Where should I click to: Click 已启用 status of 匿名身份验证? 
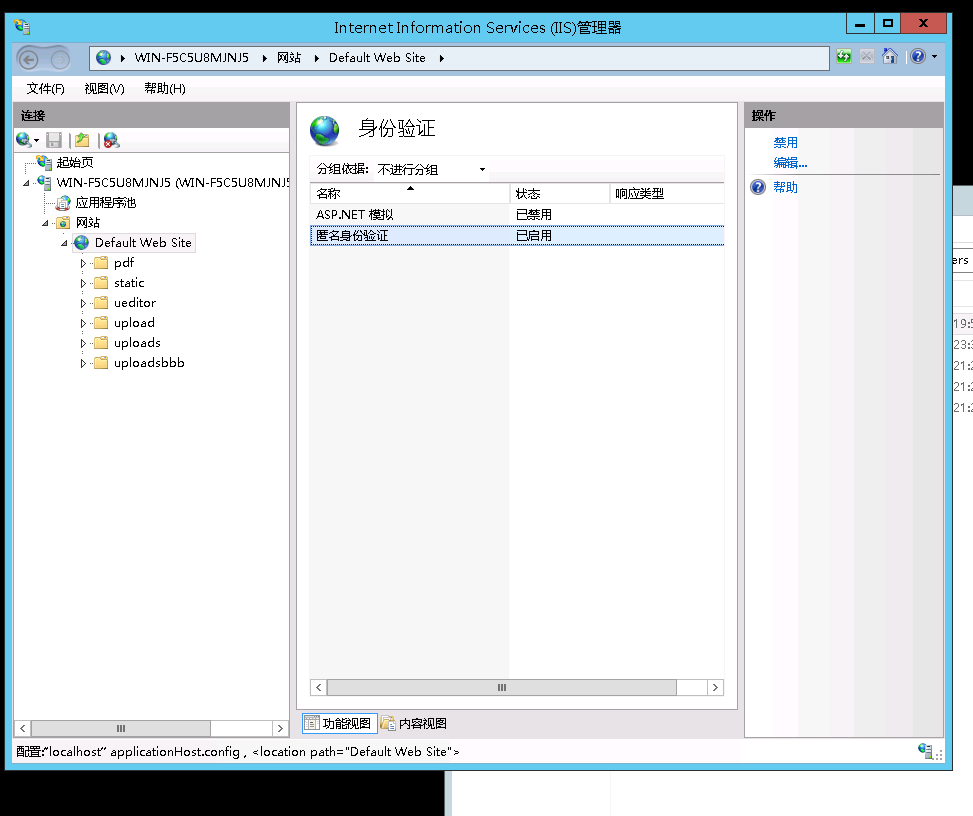tap(534, 236)
